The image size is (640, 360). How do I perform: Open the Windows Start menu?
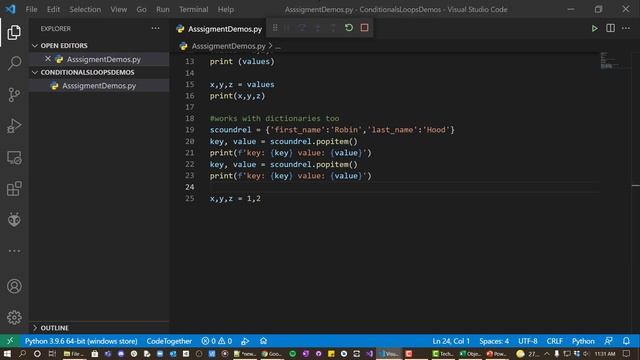[7, 353]
